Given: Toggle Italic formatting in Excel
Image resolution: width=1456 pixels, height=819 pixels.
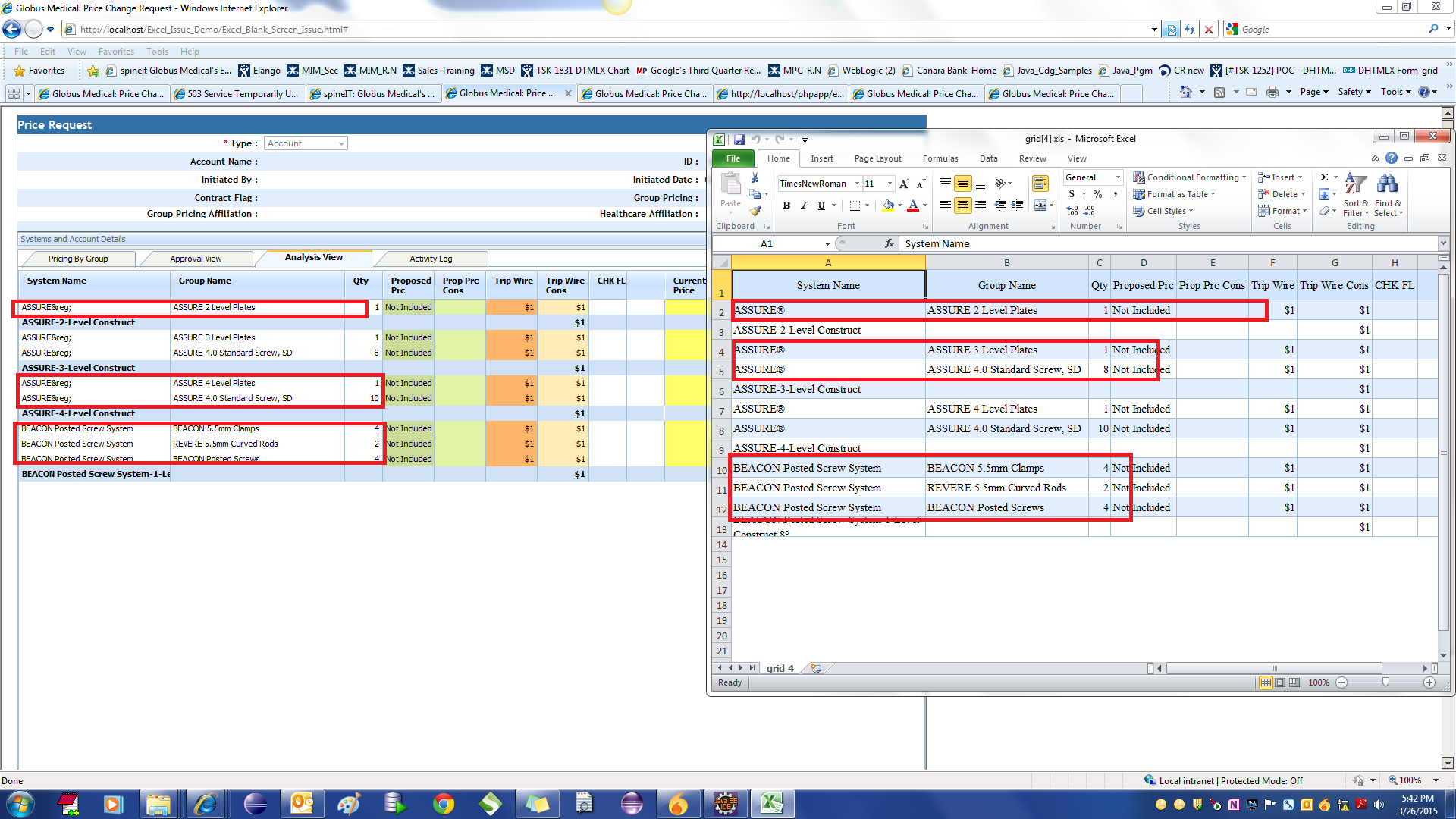Looking at the screenshot, I should tap(804, 206).
